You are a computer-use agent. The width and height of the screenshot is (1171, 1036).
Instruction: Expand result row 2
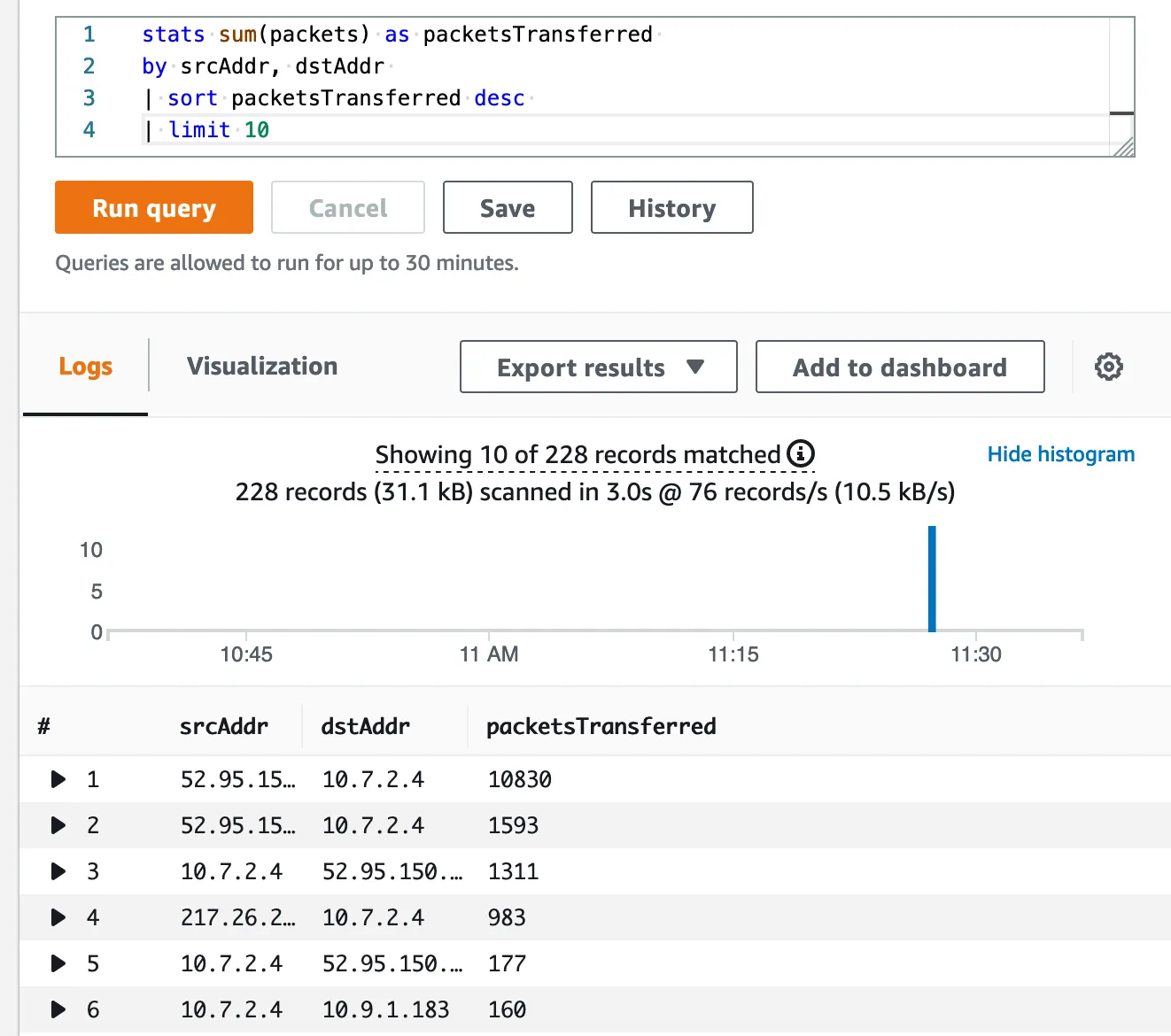[58, 825]
